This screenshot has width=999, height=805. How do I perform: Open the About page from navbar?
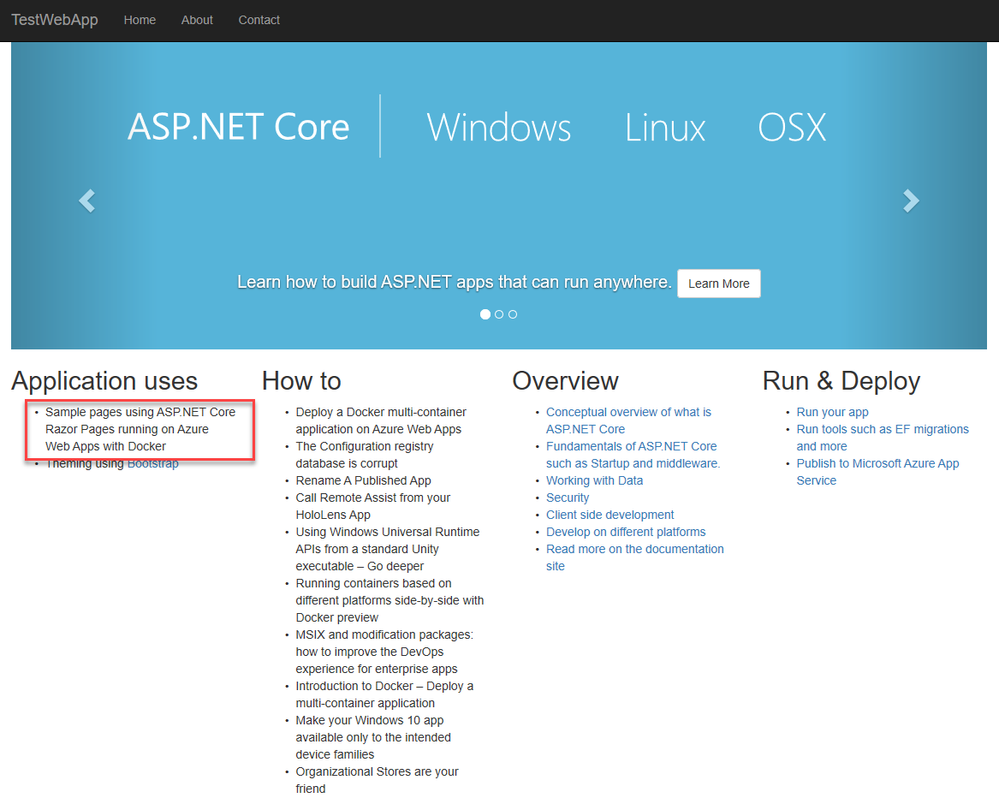tap(197, 20)
